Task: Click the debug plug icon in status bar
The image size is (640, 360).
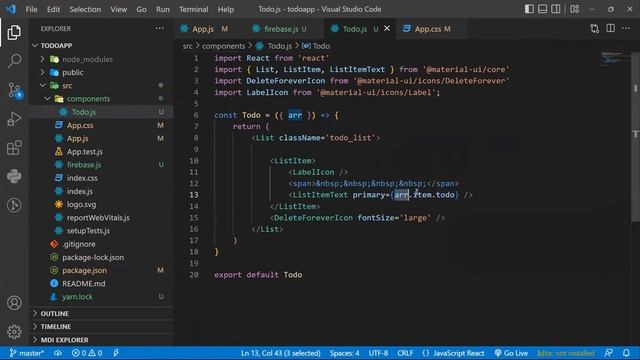Action: (x=116, y=353)
